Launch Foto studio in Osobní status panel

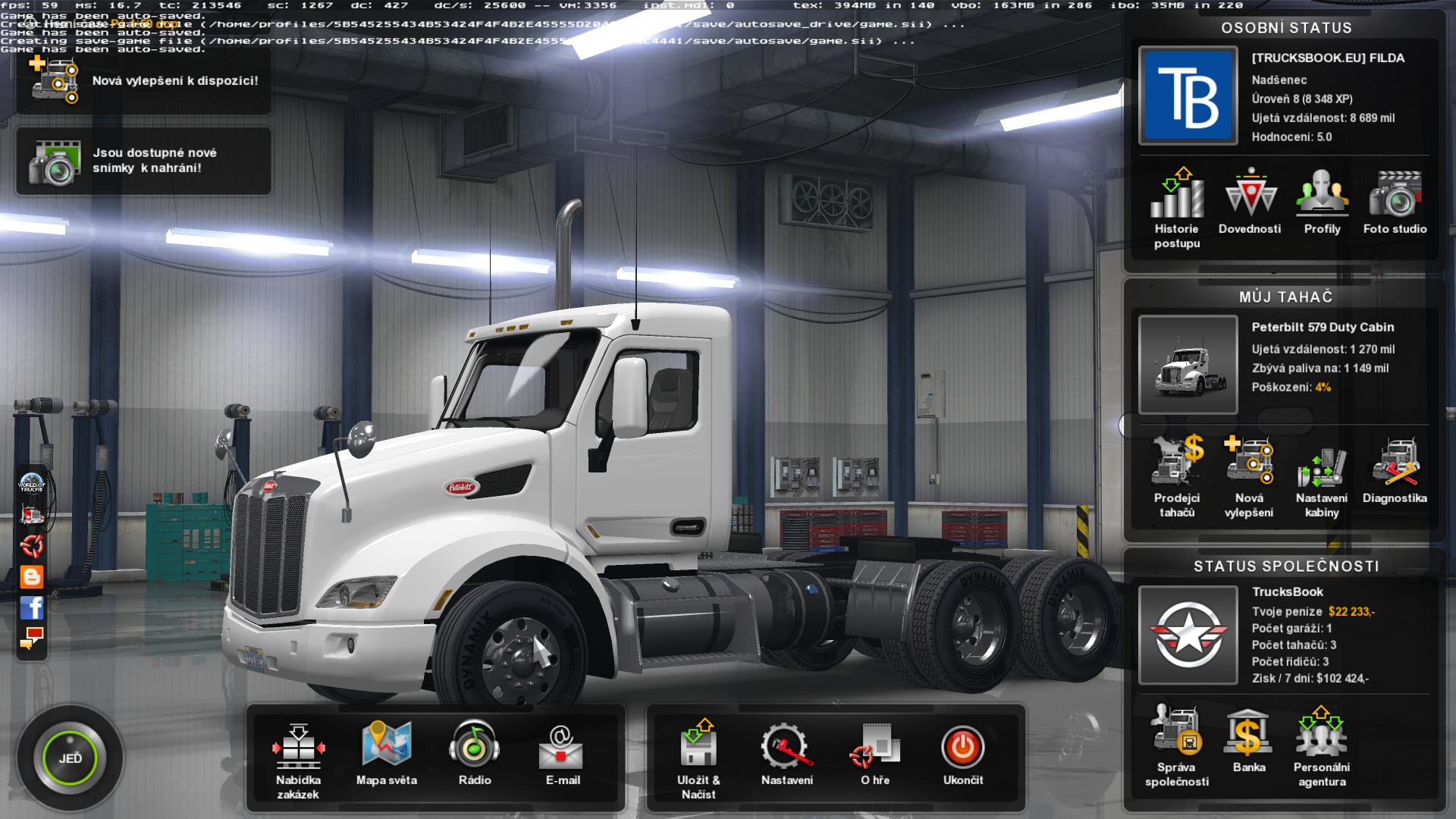(1395, 202)
